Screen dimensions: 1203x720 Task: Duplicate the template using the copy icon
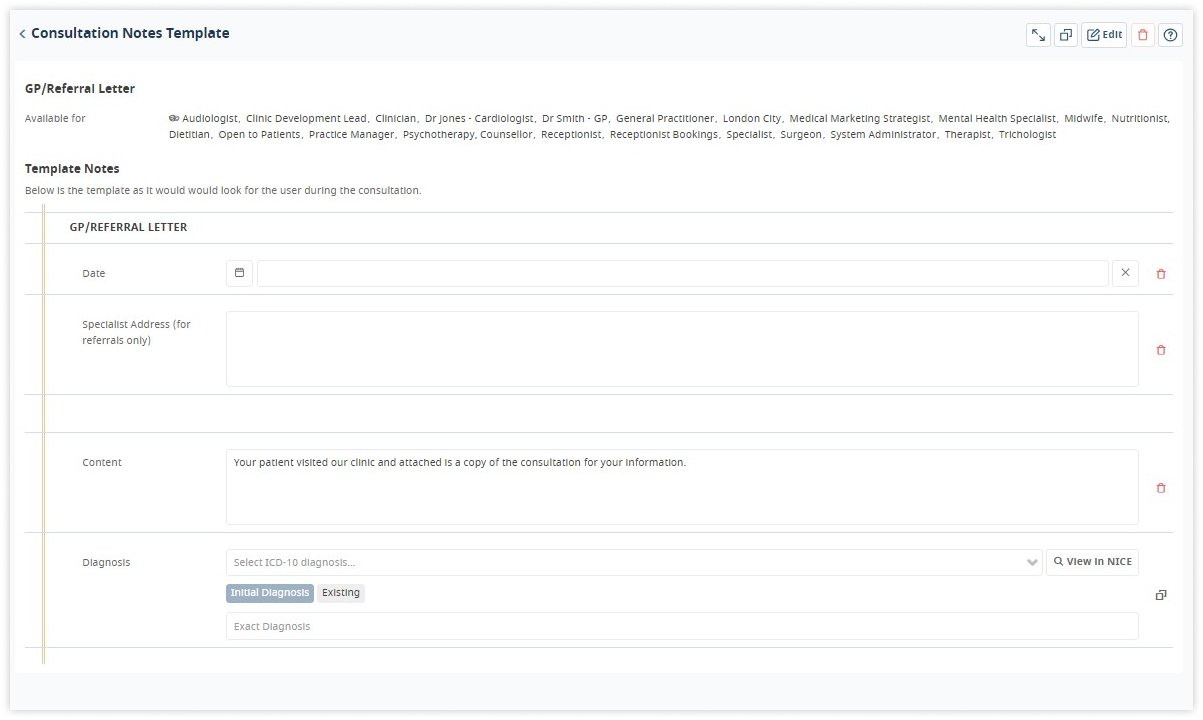click(1065, 34)
